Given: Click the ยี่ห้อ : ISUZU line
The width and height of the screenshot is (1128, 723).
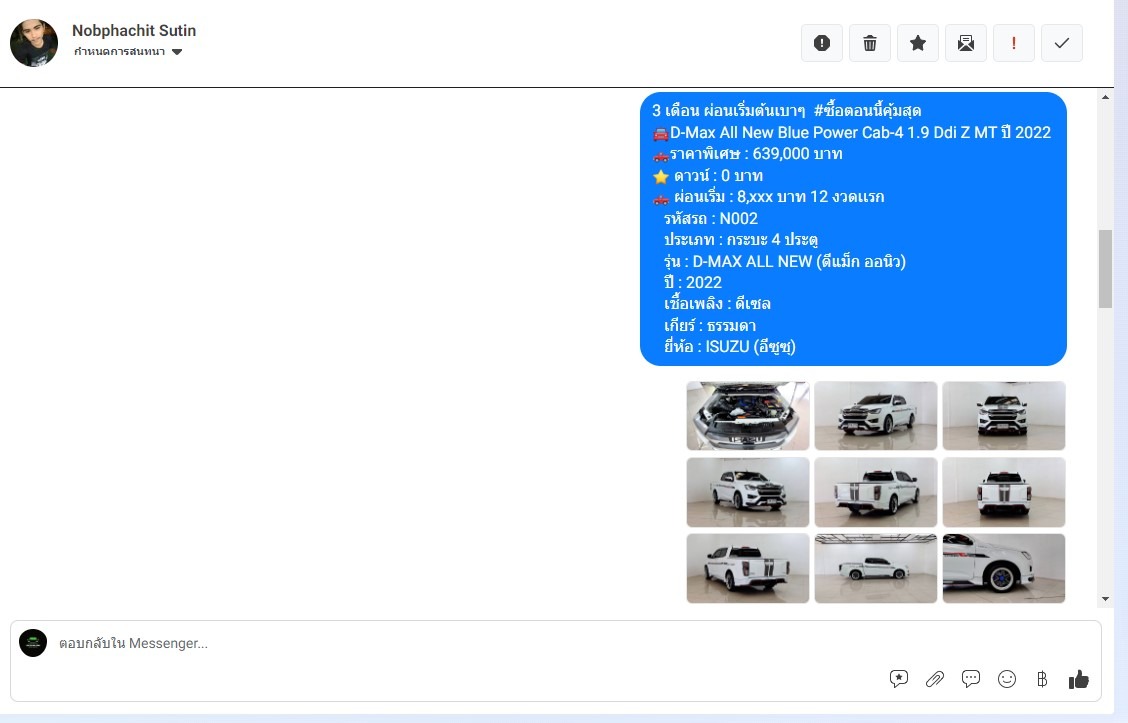Looking at the screenshot, I should click(x=729, y=347).
